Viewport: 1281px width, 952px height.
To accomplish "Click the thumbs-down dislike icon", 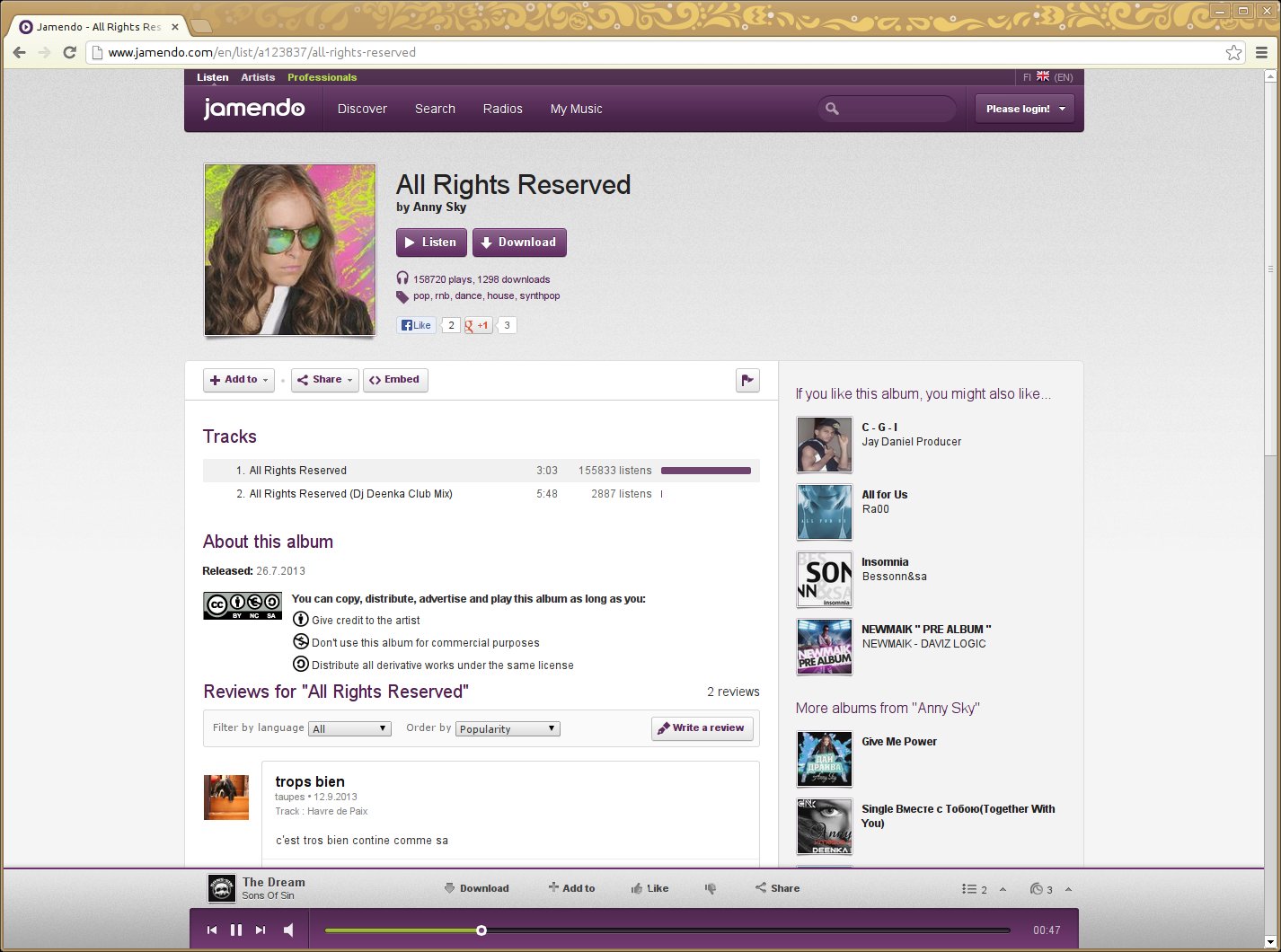I will (711, 888).
